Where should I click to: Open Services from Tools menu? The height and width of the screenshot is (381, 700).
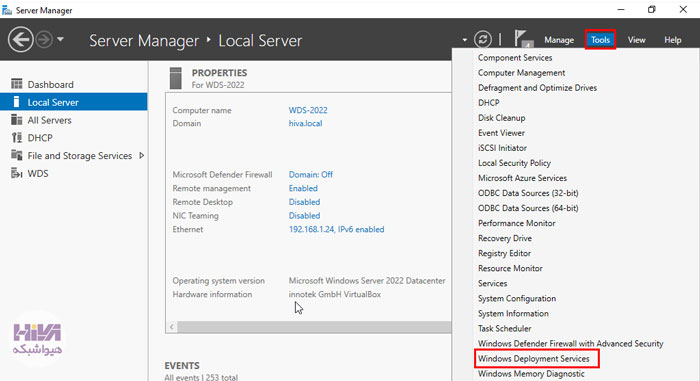tap(492, 284)
